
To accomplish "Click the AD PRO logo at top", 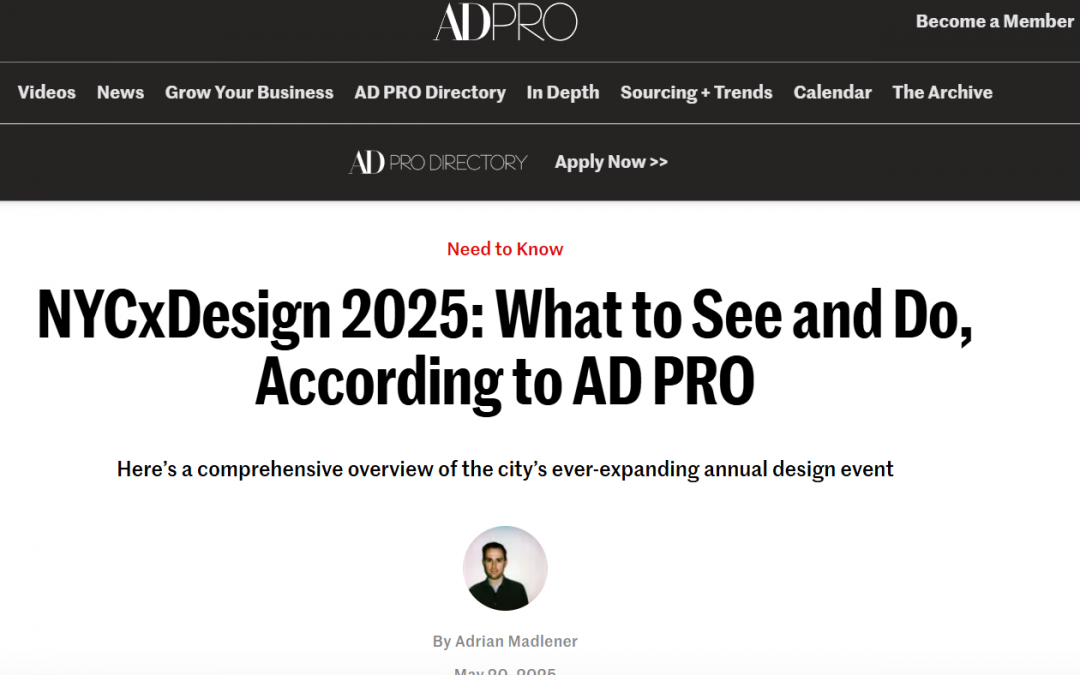I will click(x=505, y=21).
